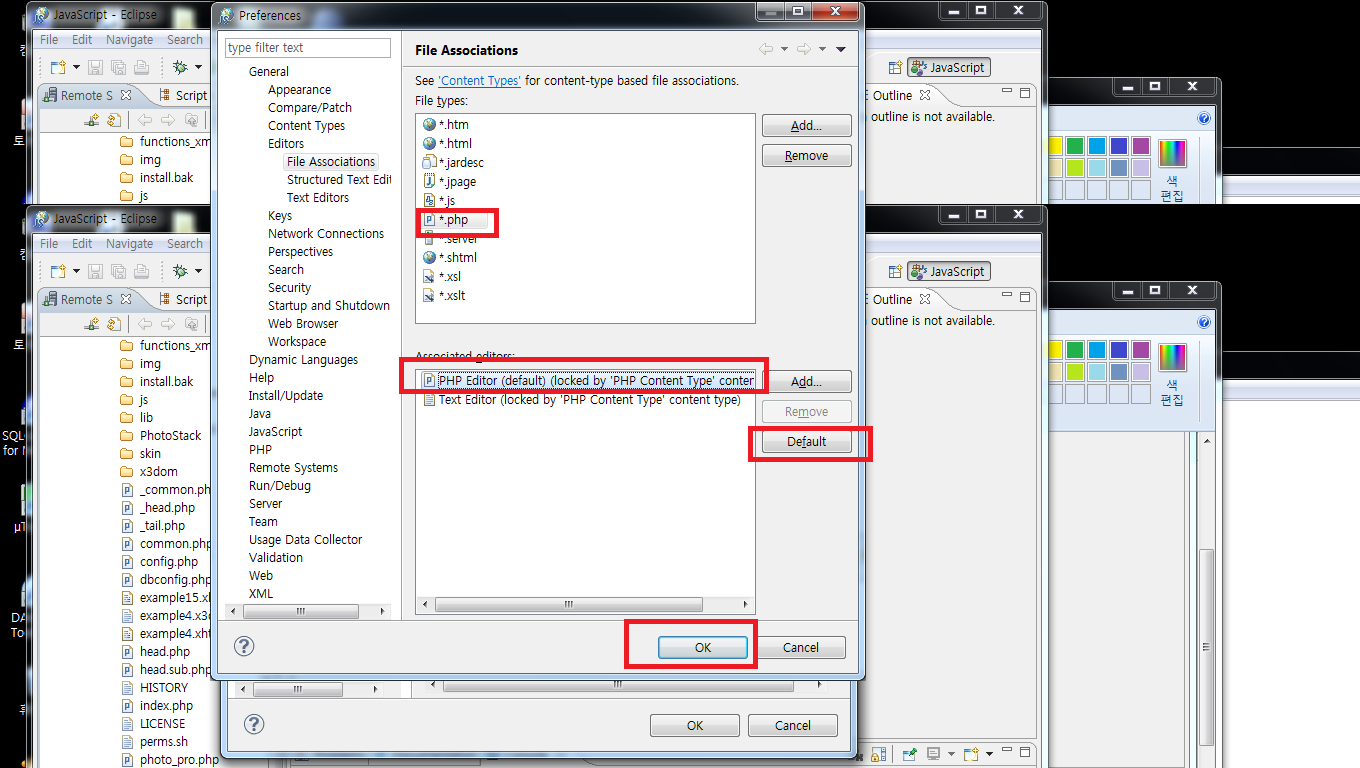Screen dimensions: 1360x768
Task: Select File Associations tree item
Action: click(331, 162)
